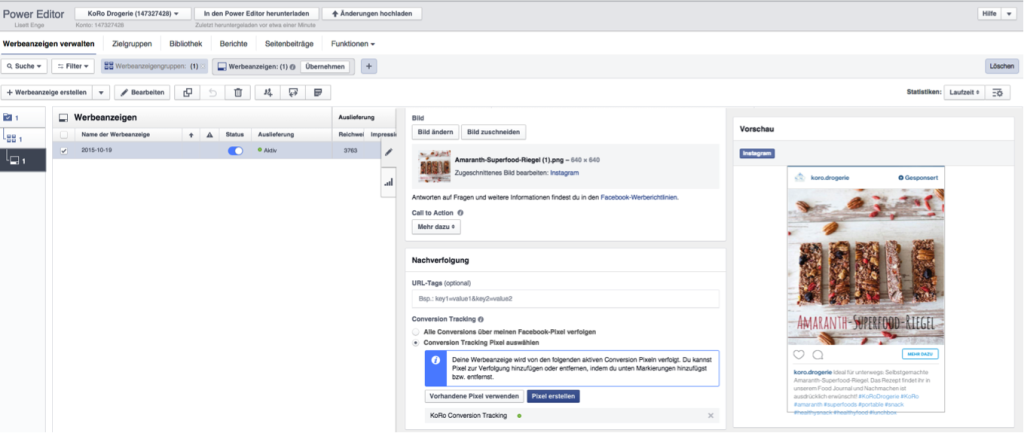Click Änderungen hochladen button
The image size is (1024, 433).
[372, 13]
